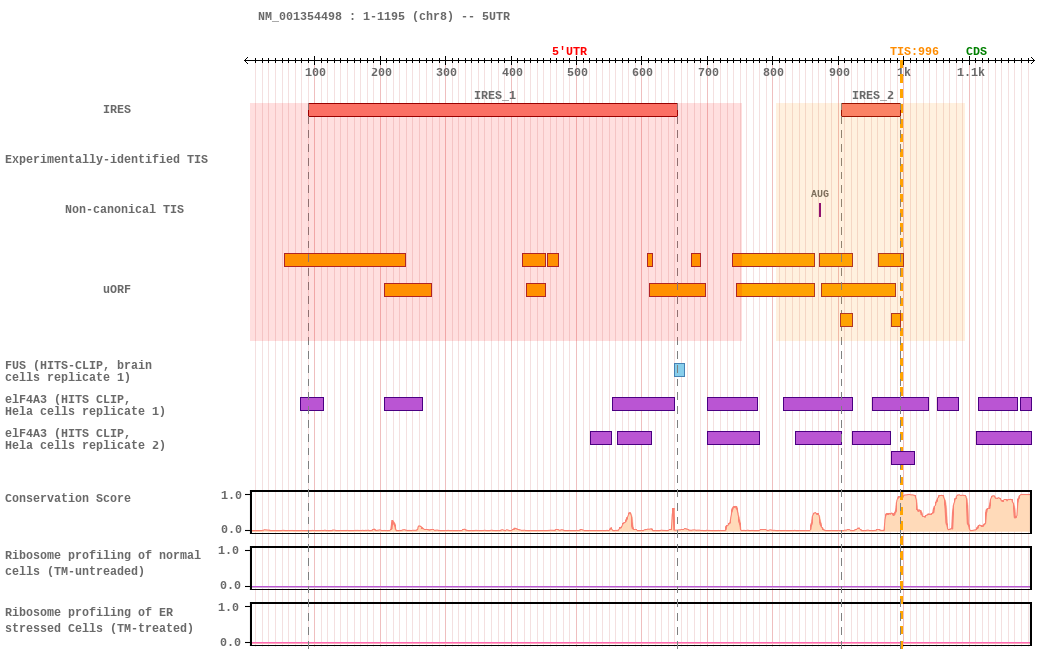
Task: Click the 1.1k tick on the position axis
Action: [970, 72]
